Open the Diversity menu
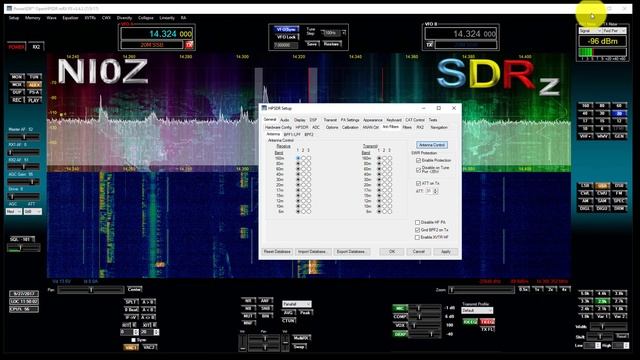This screenshot has height=360, width=640. point(124,18)
